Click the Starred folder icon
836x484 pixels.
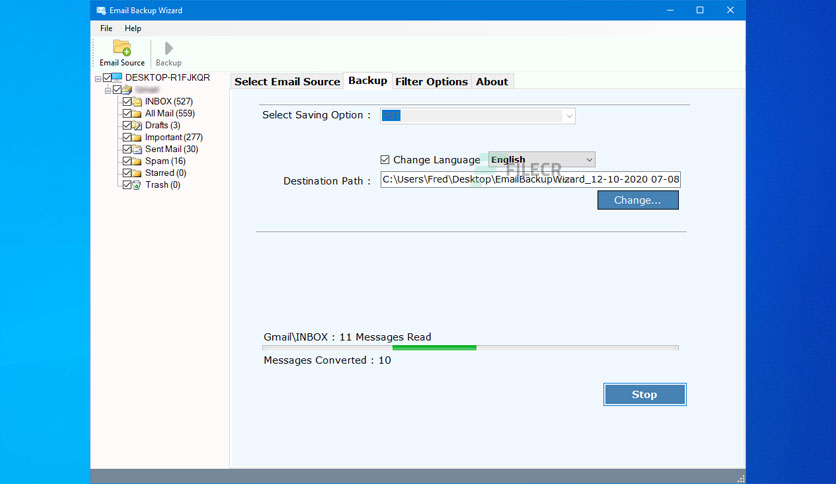[x=137, y=173]
